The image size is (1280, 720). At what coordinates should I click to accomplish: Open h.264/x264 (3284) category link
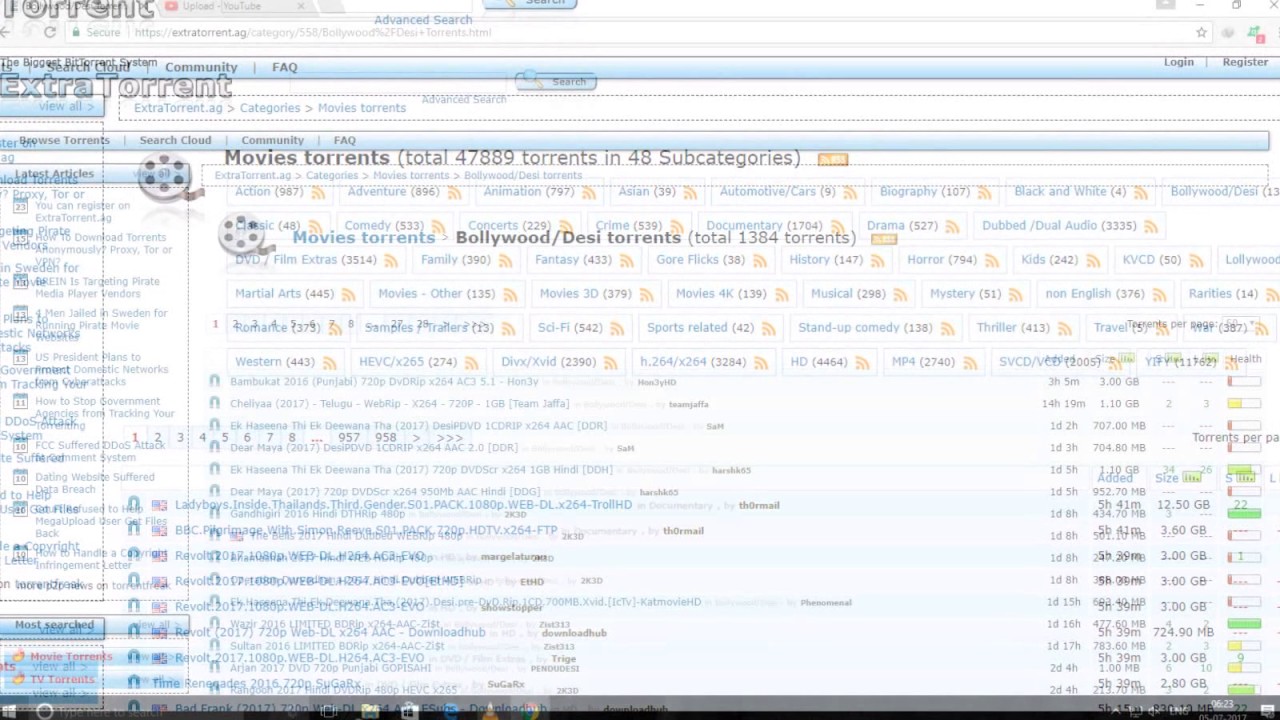pos(693,362)
